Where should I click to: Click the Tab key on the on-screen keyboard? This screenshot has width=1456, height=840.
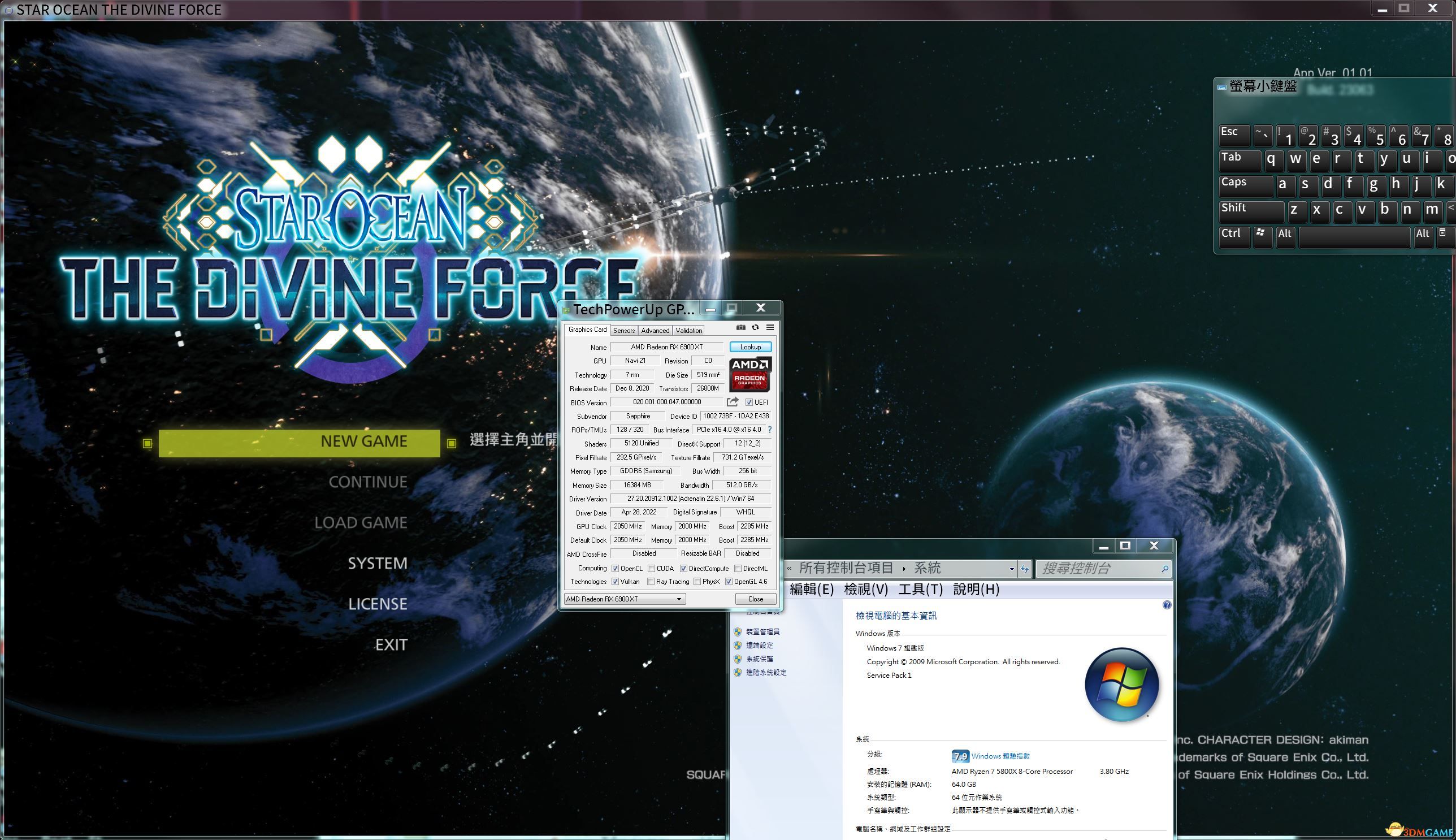1240,161
